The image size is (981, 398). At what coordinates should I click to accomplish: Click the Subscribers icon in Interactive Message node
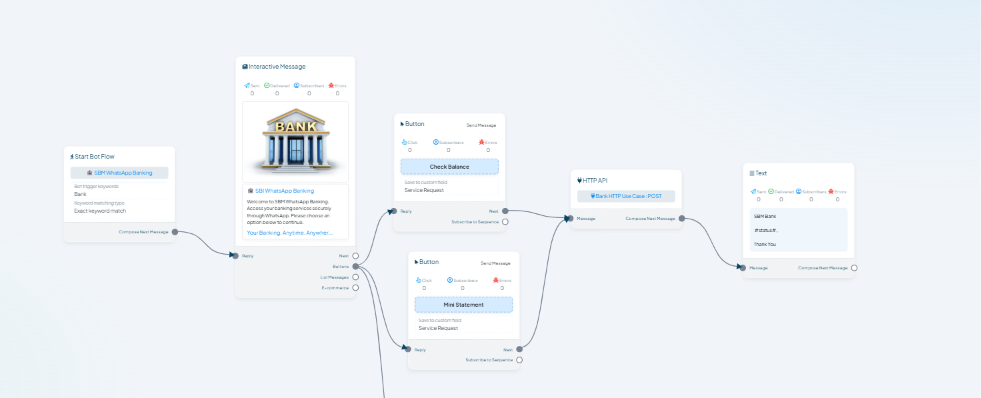click(x=296, y=86)
